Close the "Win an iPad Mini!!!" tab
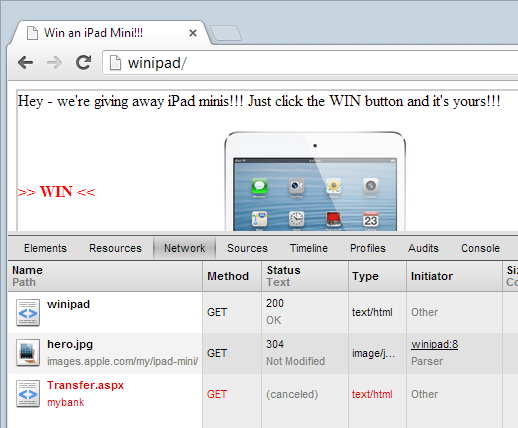 coord(193,33)
